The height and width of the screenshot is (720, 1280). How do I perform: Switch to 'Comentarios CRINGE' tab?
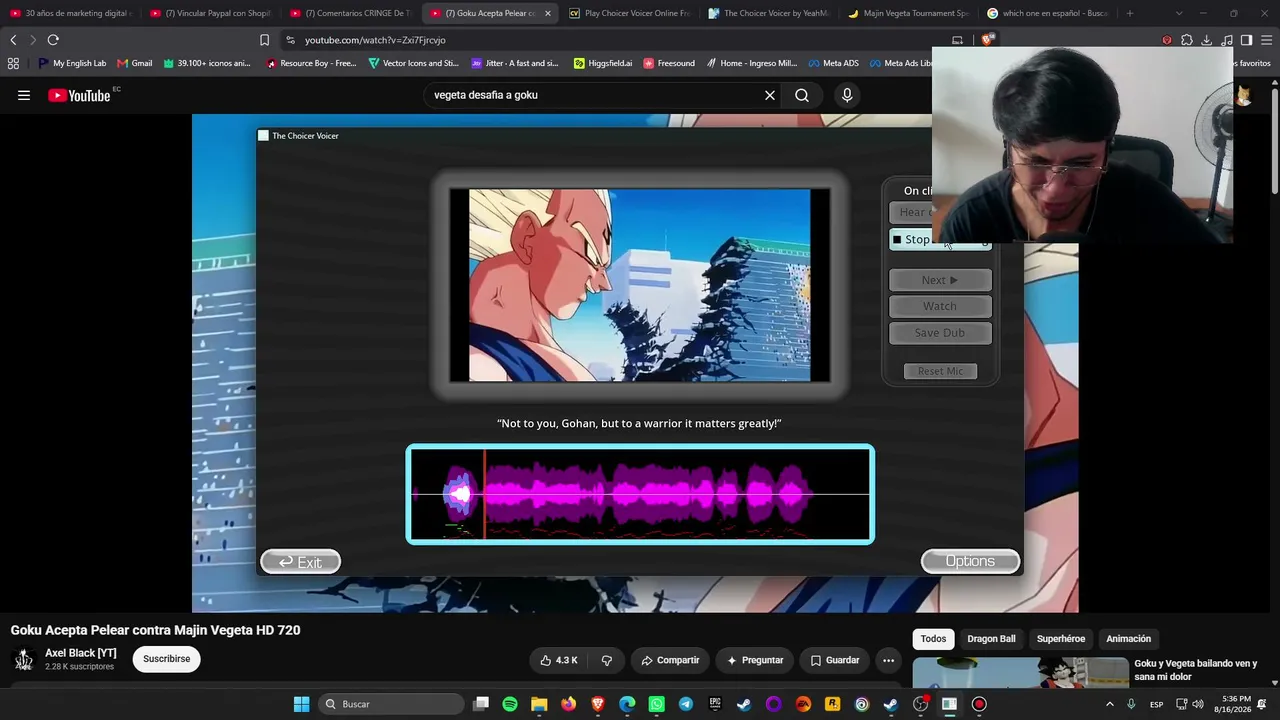coord(350,13)
